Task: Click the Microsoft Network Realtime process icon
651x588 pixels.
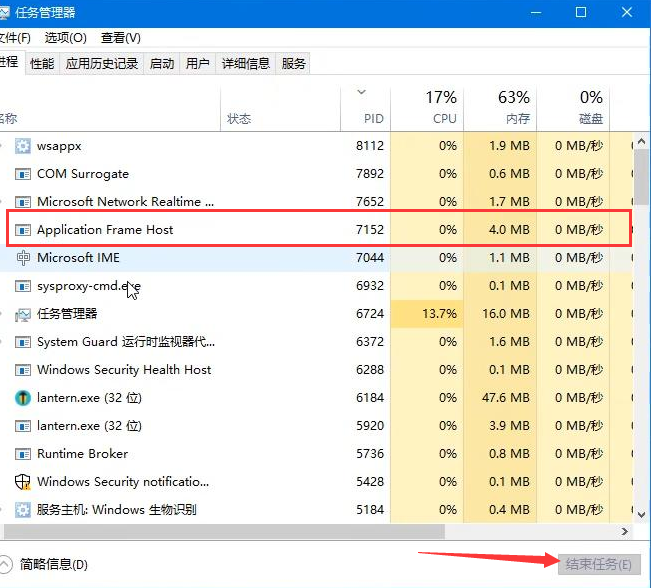Action: [23, 202]
